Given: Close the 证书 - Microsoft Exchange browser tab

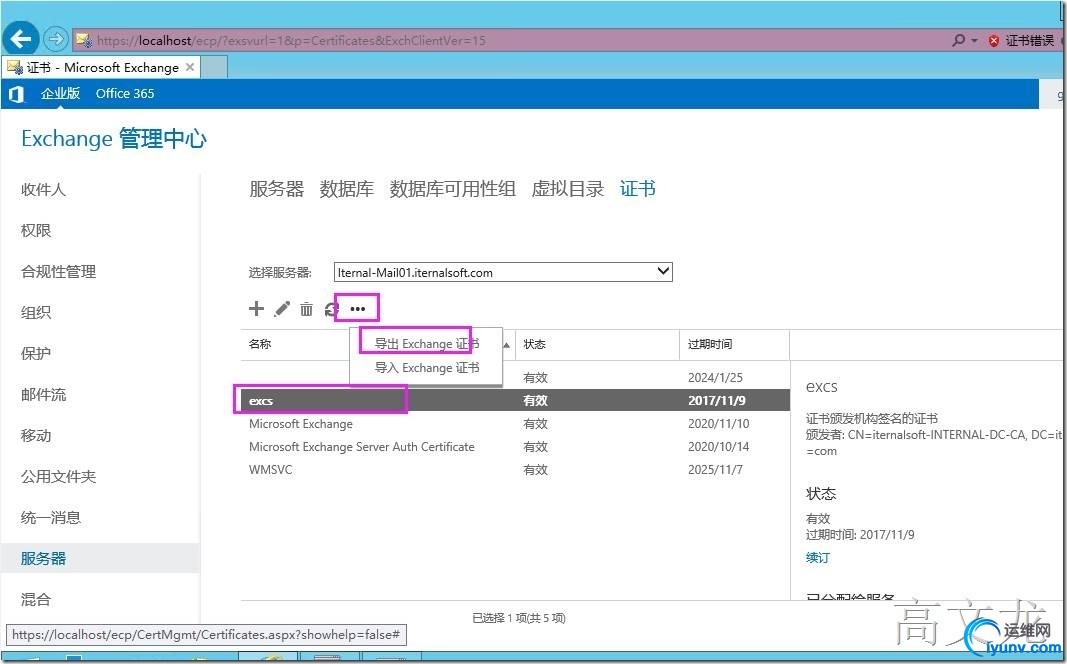Looking at the screenshot, I should pyautogui.click(x=190, y=67).
